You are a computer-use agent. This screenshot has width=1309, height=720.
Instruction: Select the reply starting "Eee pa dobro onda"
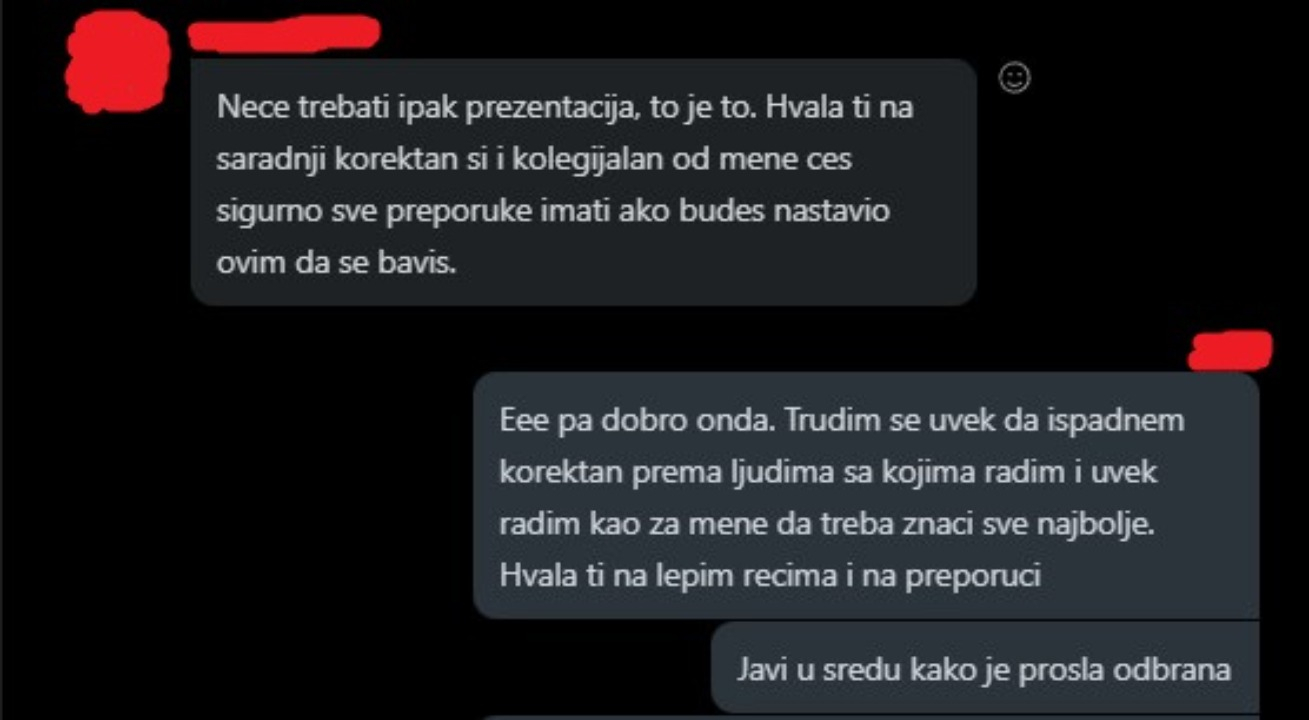tap(866, 495)
